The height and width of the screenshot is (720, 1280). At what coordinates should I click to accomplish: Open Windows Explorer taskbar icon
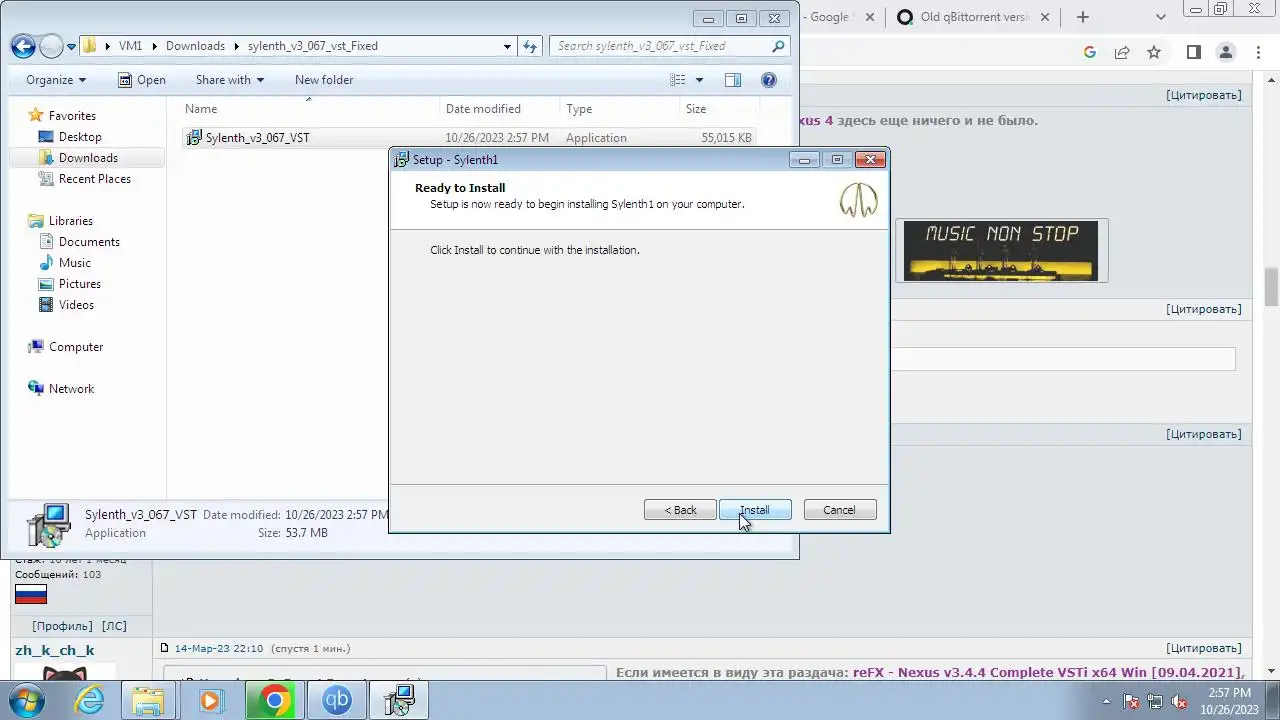click(148, 700)
